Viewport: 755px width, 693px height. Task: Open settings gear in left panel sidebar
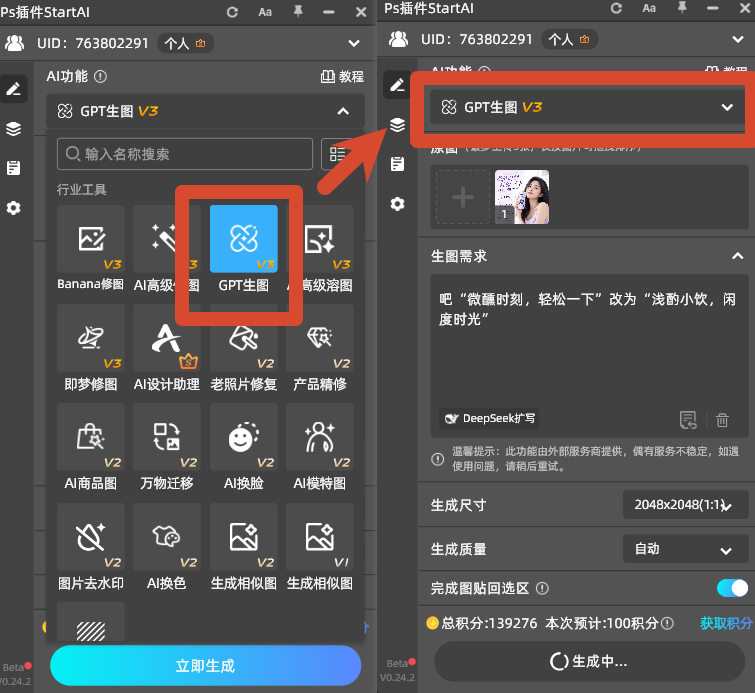tap(13, 208)
